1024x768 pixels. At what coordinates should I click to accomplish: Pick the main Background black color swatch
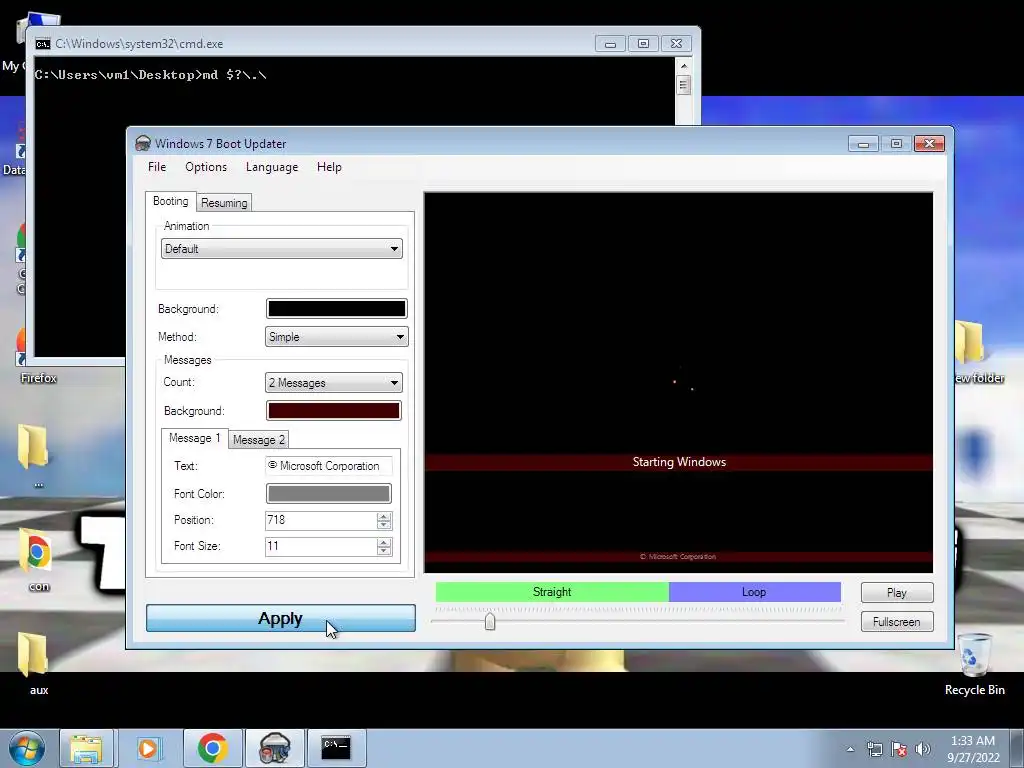[x=336, y=309]
